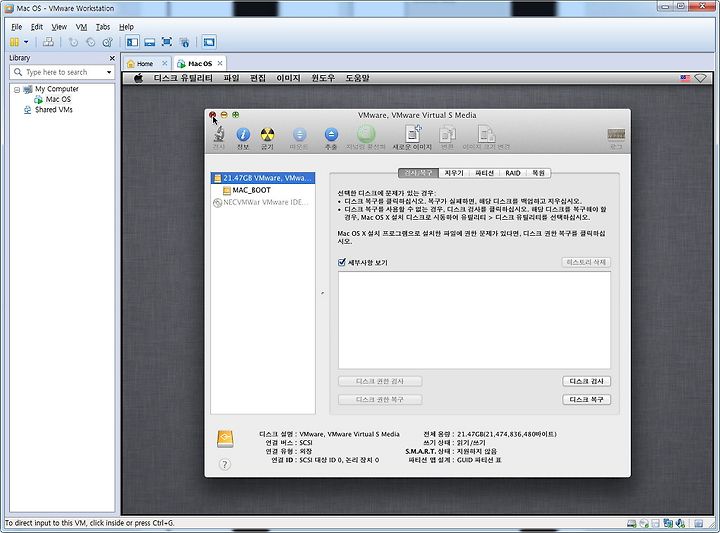720x533 pixels.
Task: Toggle the show library toolbar icon
Action: click(133, 42)
